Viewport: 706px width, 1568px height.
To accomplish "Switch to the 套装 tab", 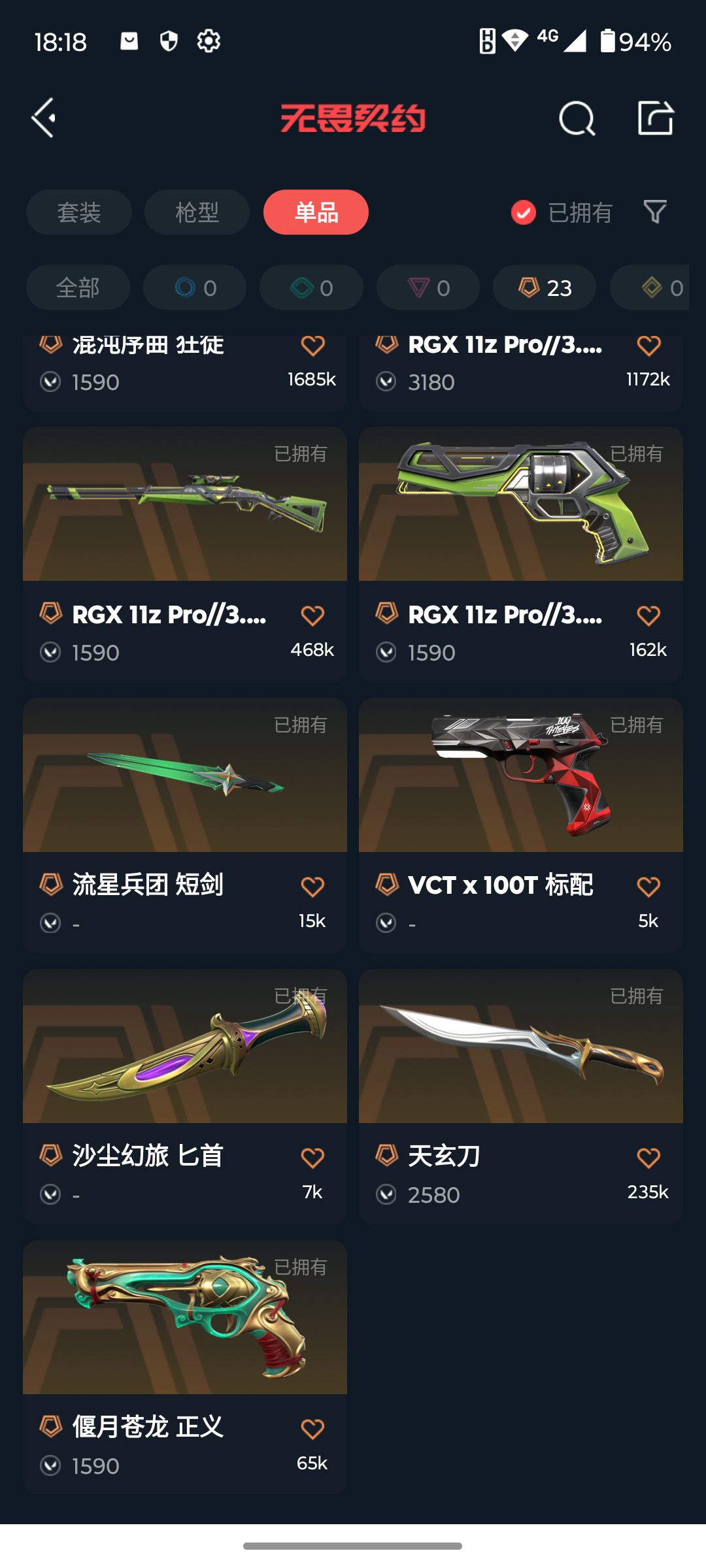I will point(79,212).
